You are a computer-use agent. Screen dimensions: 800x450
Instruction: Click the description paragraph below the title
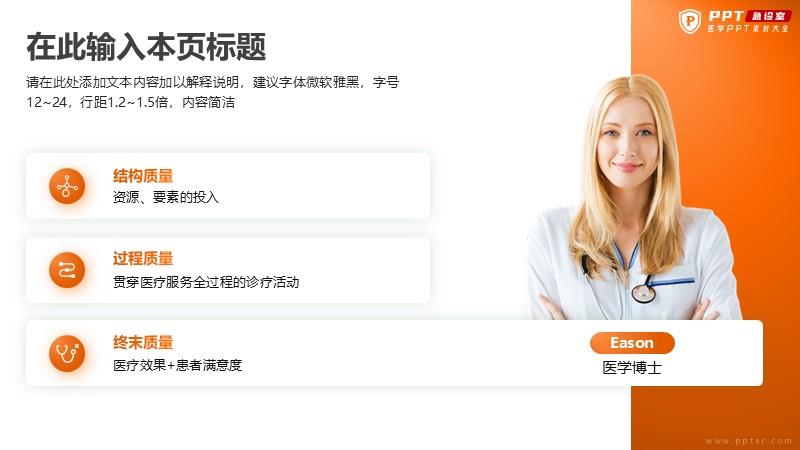pos(213,92)
